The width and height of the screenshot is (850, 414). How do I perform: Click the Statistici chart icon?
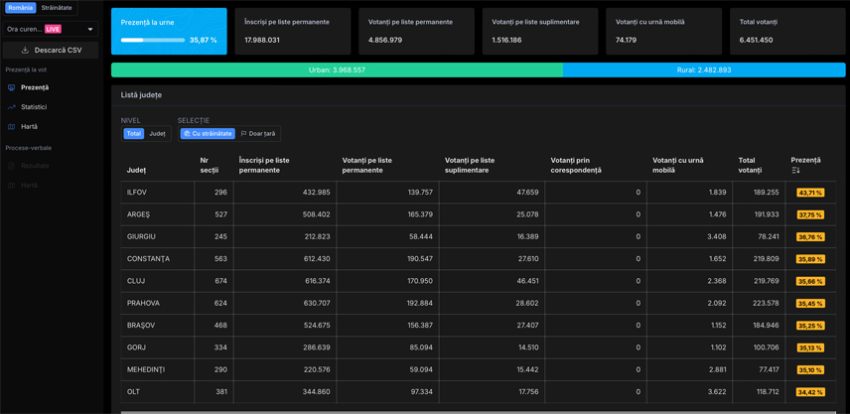click(11, 107)
